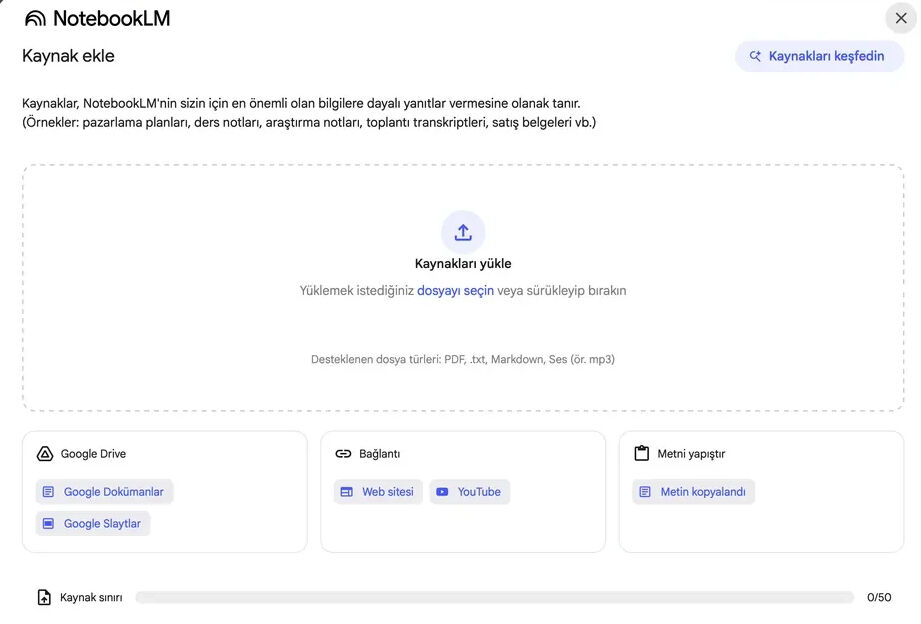
Task: Click the upload cloud icon above Kaynakları yükle
Action: 462,230
